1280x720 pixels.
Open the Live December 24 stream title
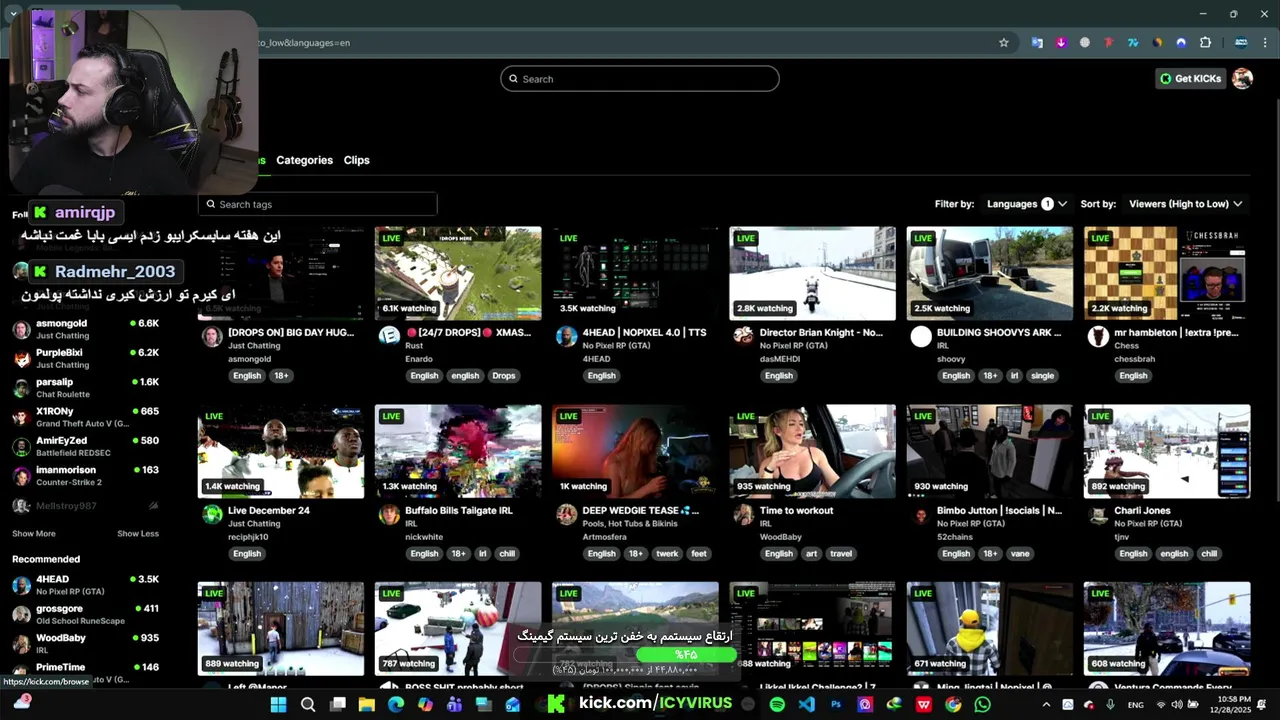(269, 510)
